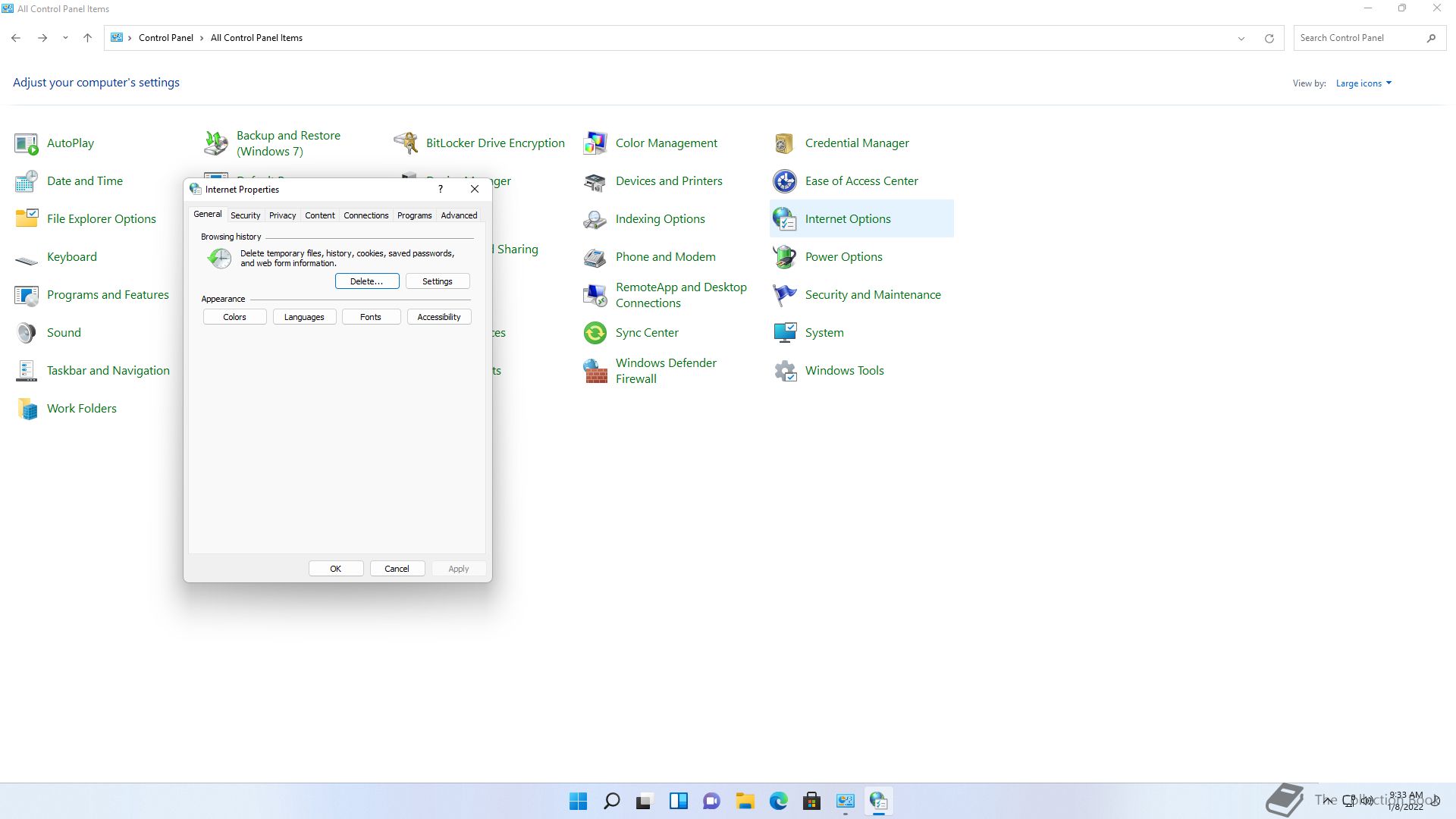Open Taskbar and Navigation icon

click(27, 371)
